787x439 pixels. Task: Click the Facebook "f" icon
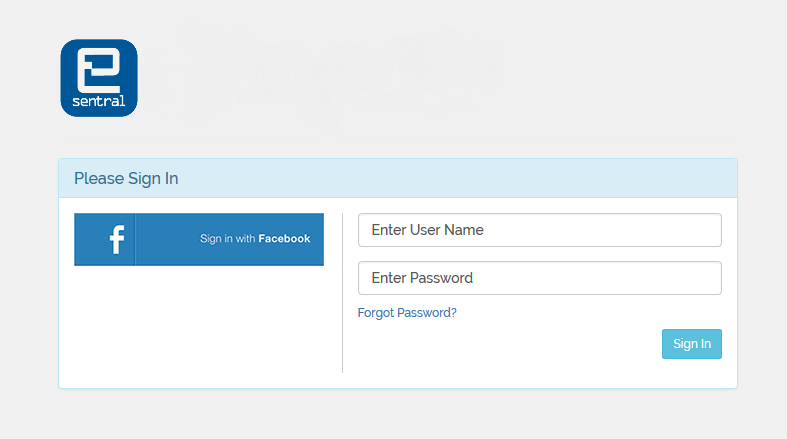pyautogui.click(x=116, y=240)
